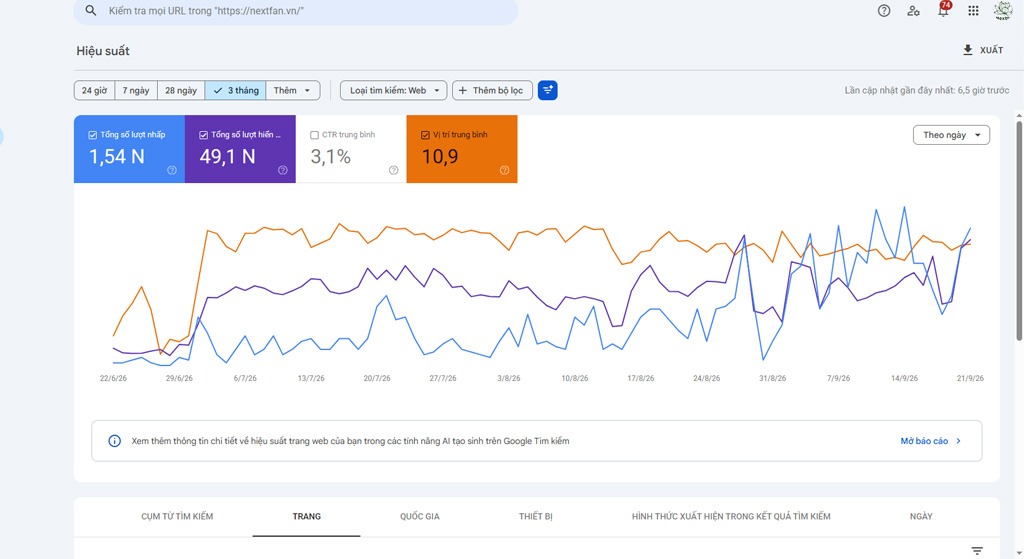1024x559 pixels.
Task: Click the XUẤT export button
Action: (x=983, y=50)
